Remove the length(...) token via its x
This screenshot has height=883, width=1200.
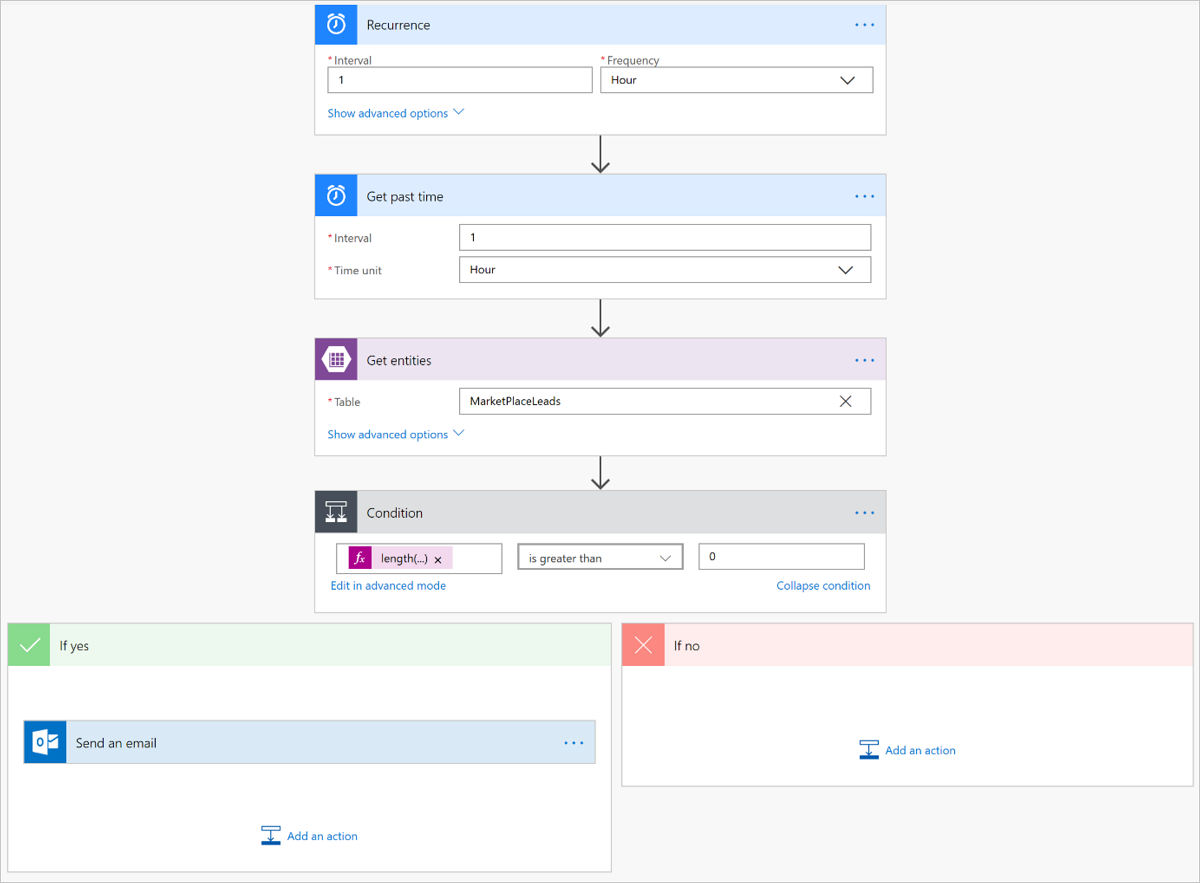[x=437, y=559]
